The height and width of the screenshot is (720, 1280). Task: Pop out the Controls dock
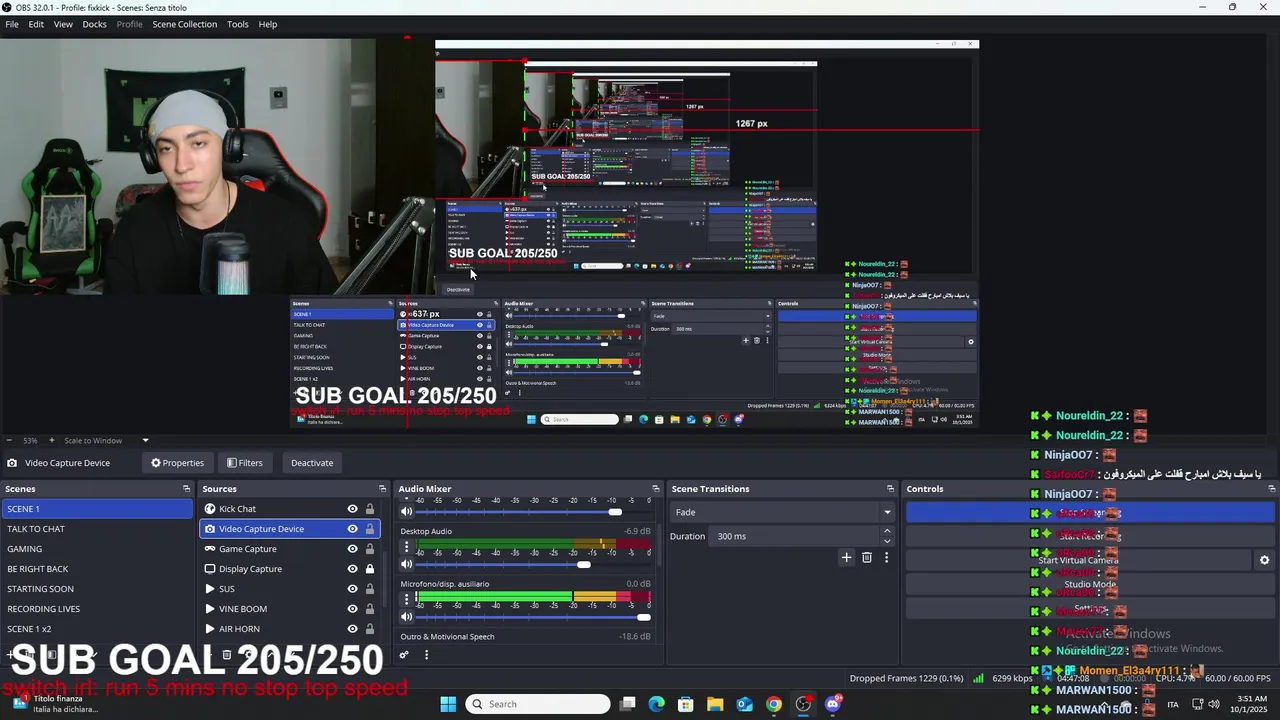coord(1271,489)
